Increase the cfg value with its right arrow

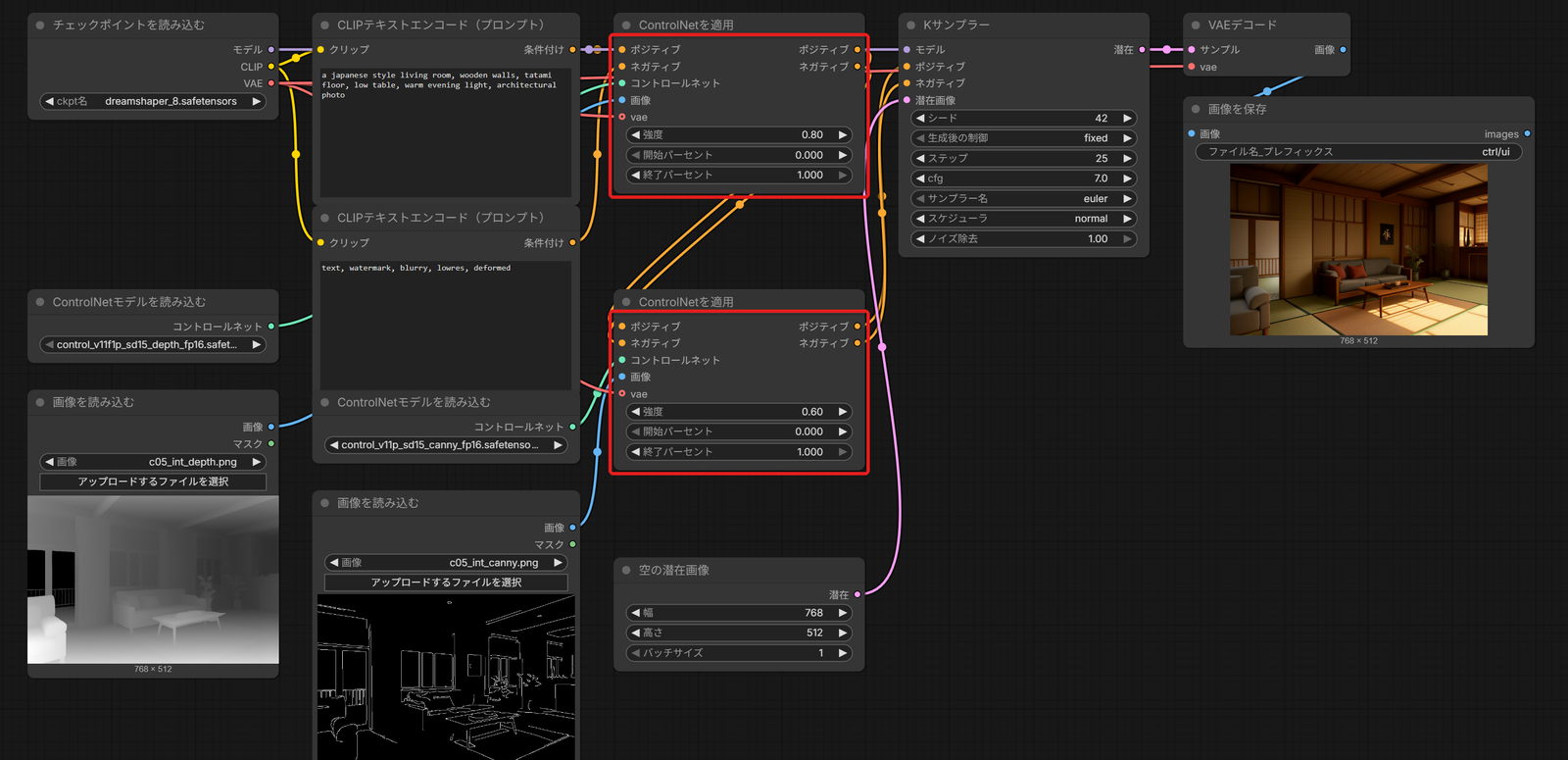(x=1127, y=178)
